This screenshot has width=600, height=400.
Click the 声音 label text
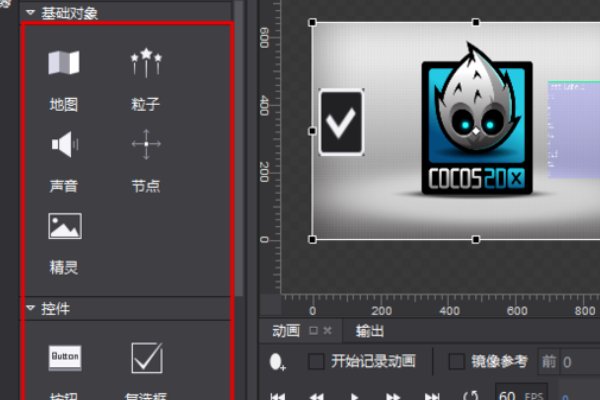pyautogui.click(x=64, y=186)
